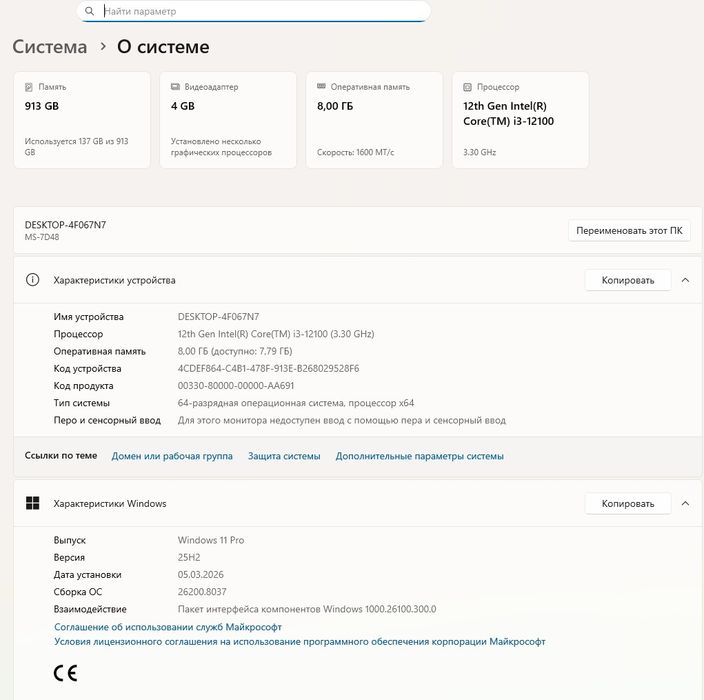Collapse the Характеристики устройства section
This screenshot has width=704, height=700.
(x=685, y=280)
